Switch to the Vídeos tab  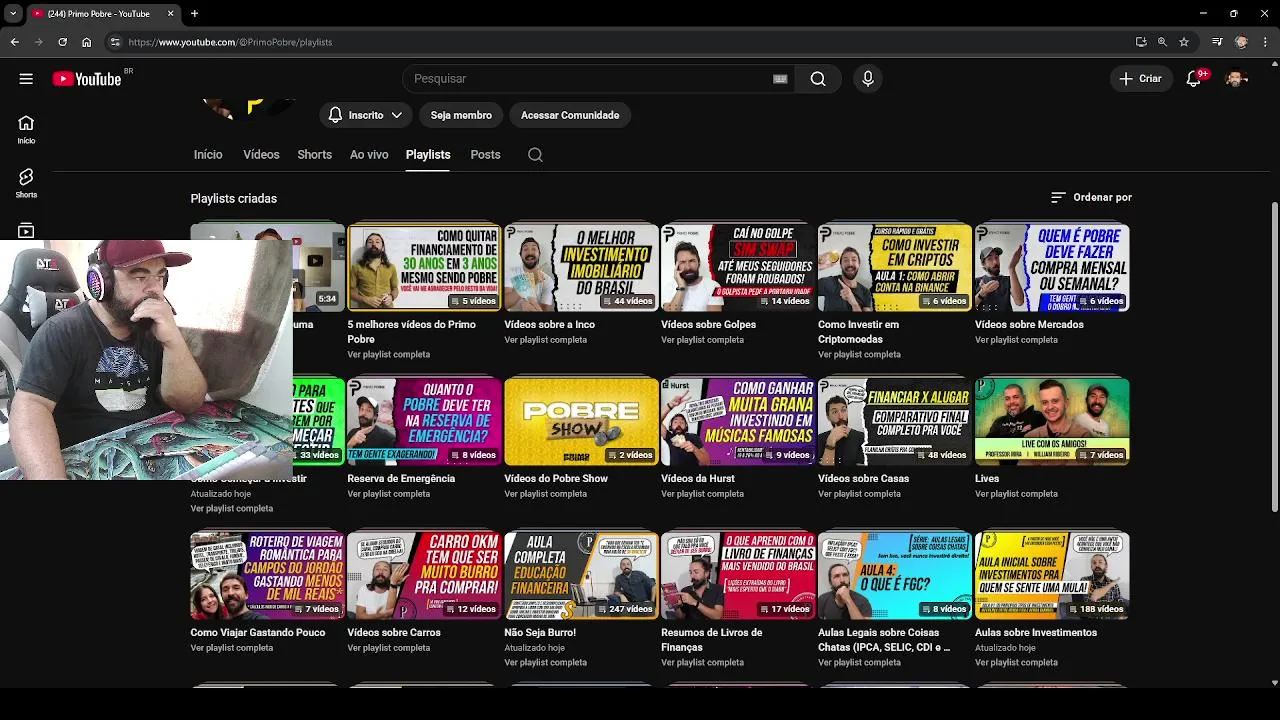pyautogui.click(x=261, y=155)
